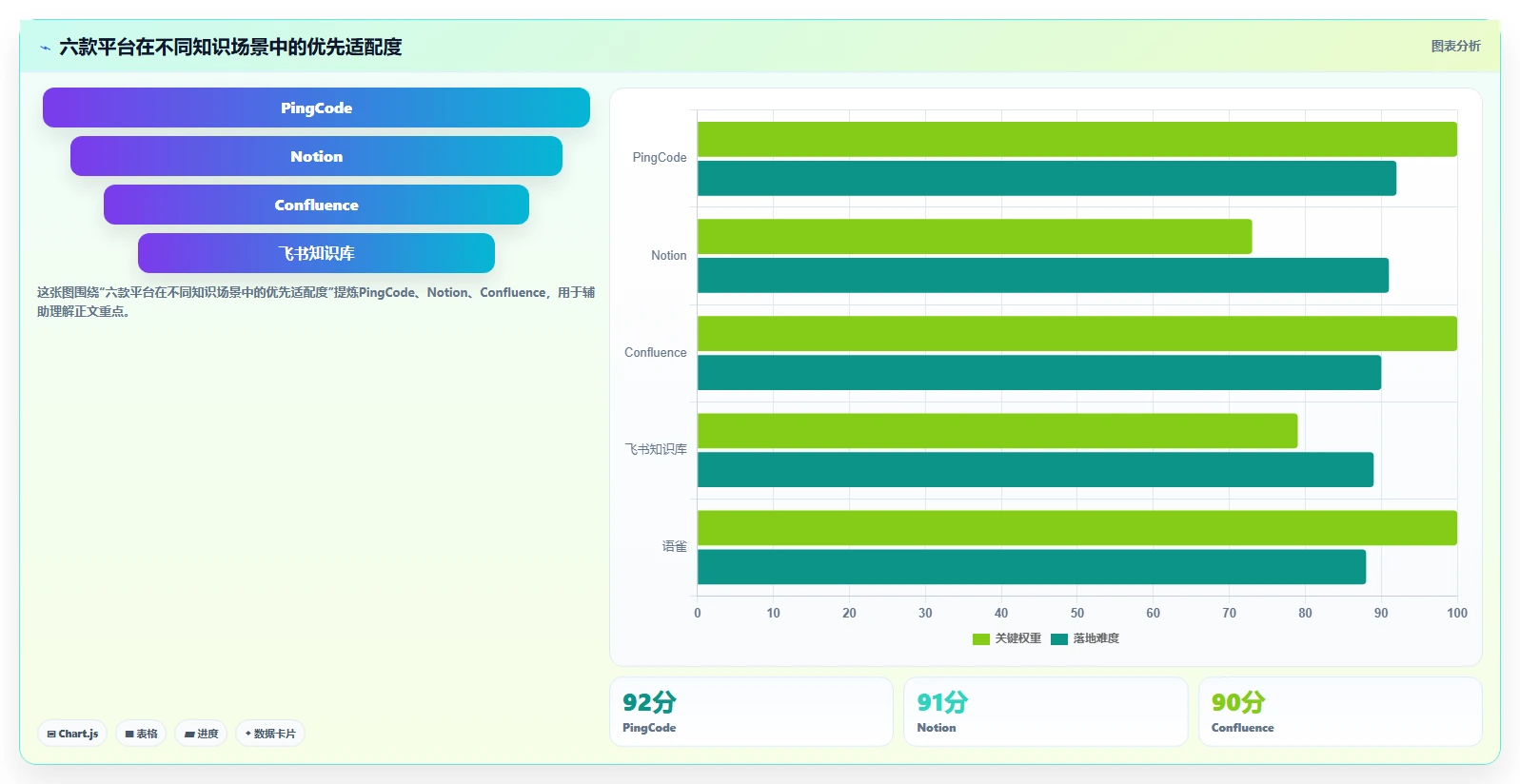Click PingCode's green 关键权重 bar

click(x=1077, y=139)
